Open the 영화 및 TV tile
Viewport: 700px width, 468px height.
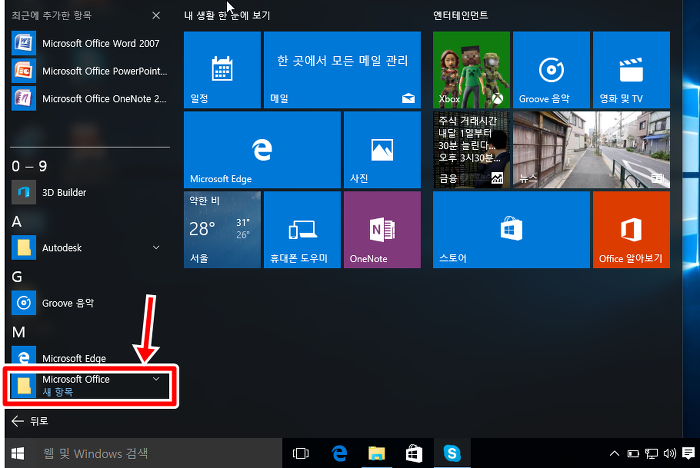631,70
